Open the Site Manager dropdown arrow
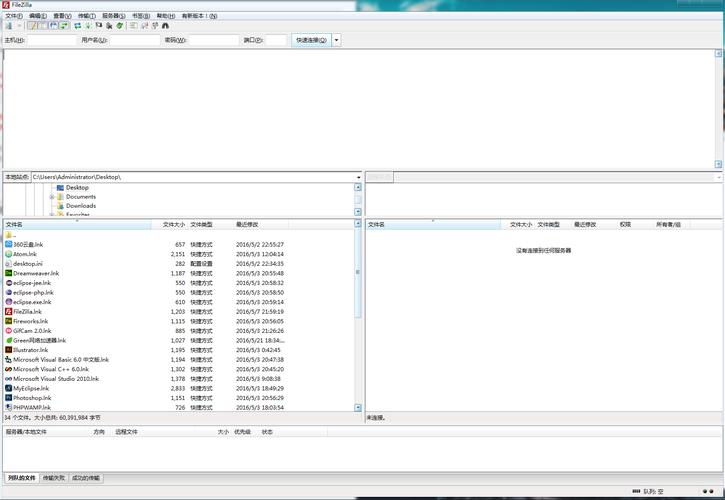This screenshot has width=725, height=500. (x=19, y=26)
